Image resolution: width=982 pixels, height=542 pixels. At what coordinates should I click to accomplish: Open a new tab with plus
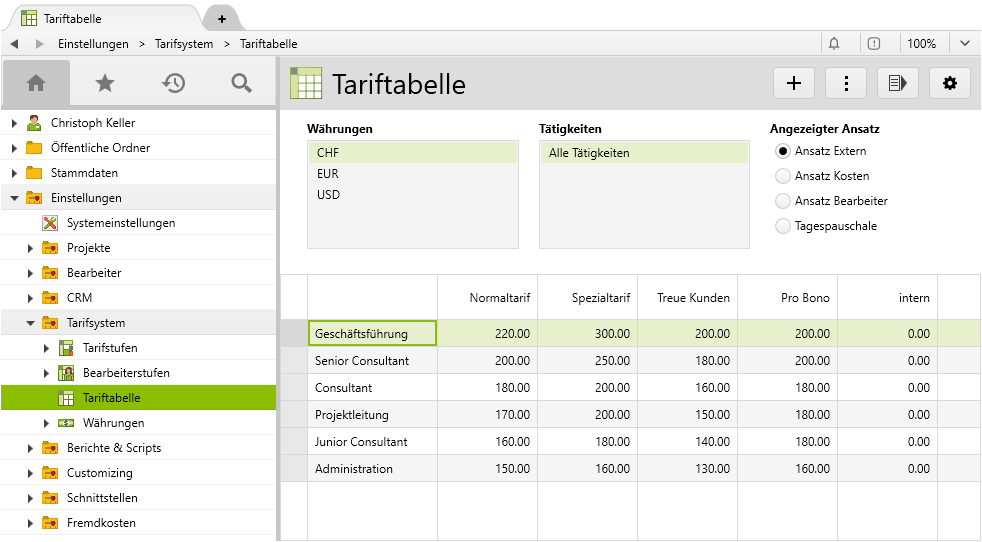[x=221, y=19]
